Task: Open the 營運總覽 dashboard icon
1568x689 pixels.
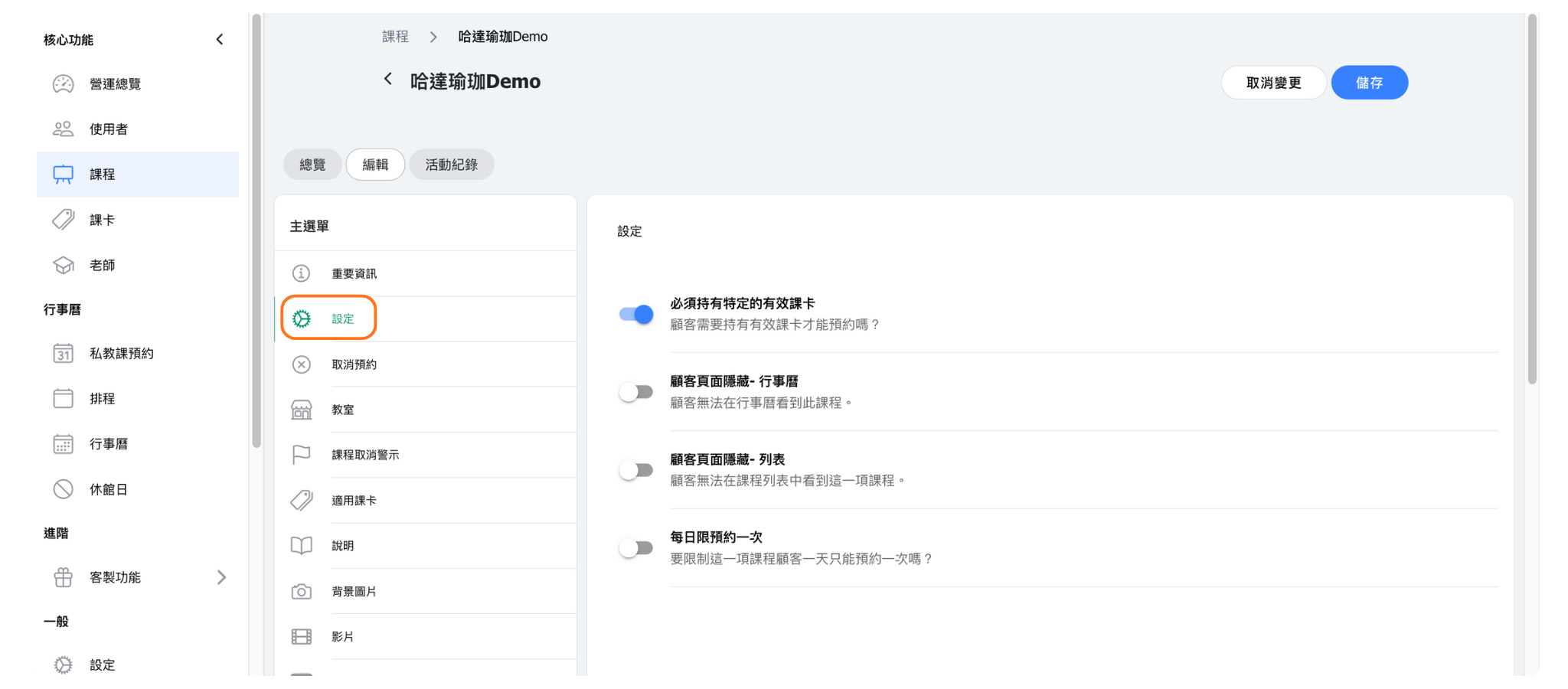Action: coord(63,84)
